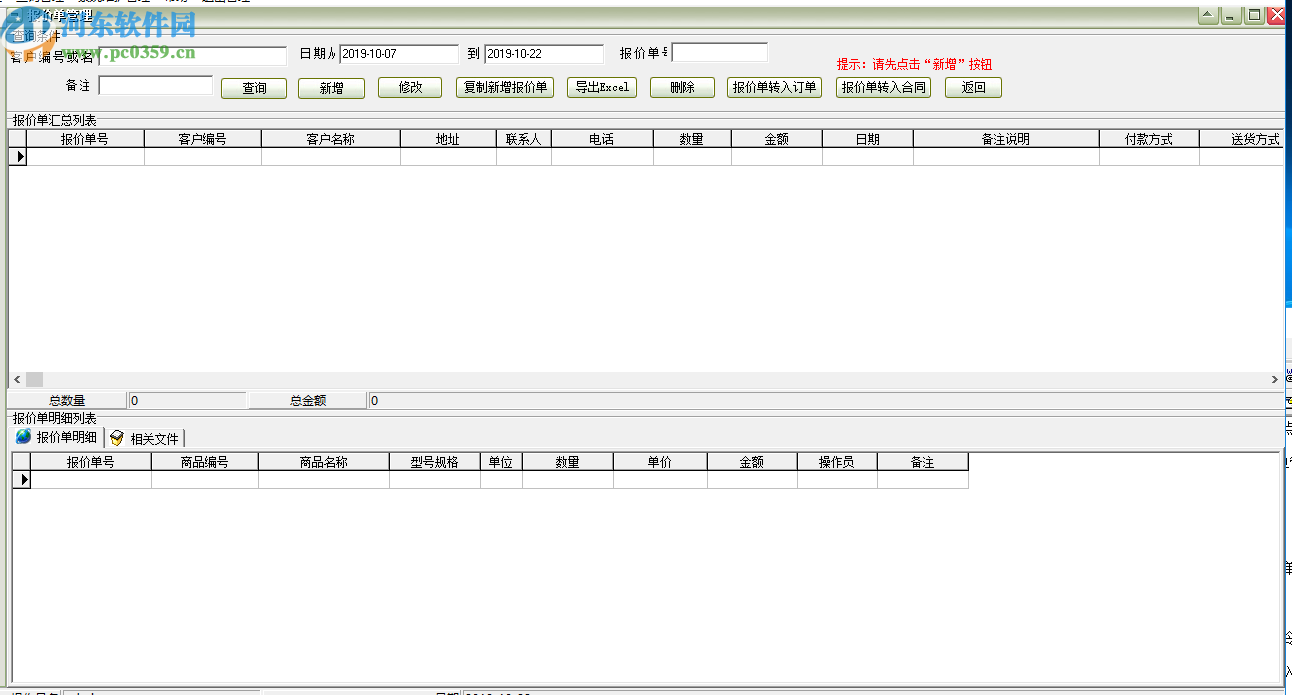Image resolution: width=1292 pixels, height=695 pixels.
Task: Focus the 报价单号 search field
Action: point(719,52)
